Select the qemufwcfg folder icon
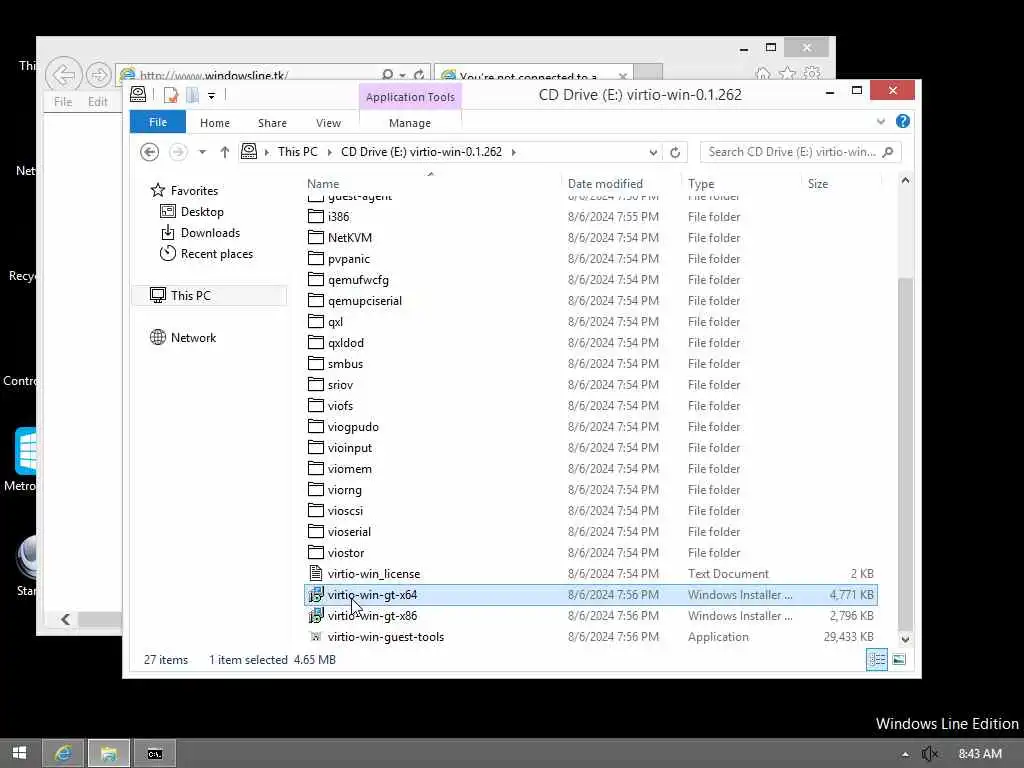The width and height of the screenshot is (1024, 768). (x=315, y=279)
